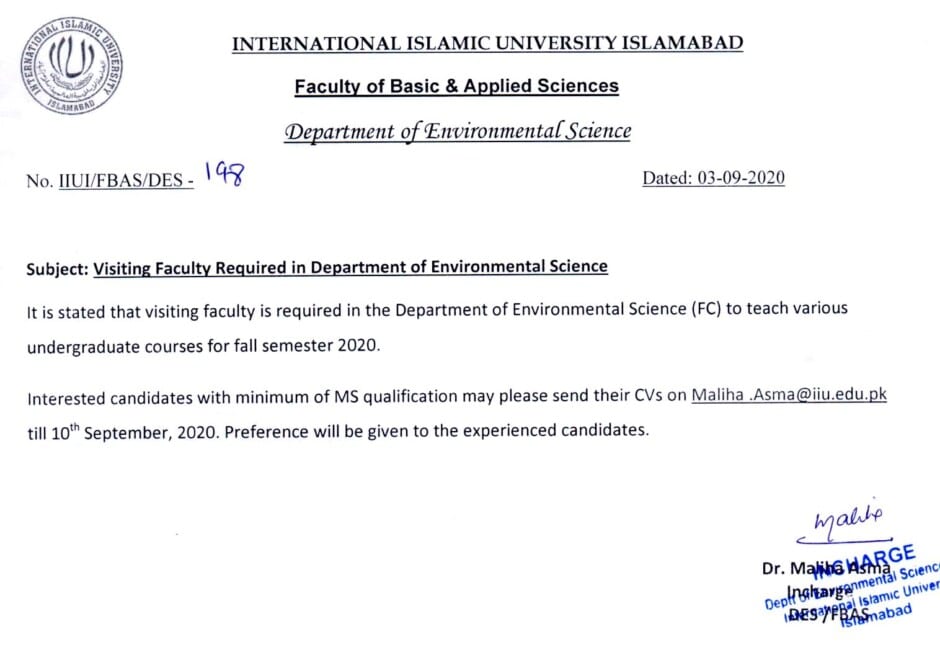Click the IIU university logo seal

[71, 65]
